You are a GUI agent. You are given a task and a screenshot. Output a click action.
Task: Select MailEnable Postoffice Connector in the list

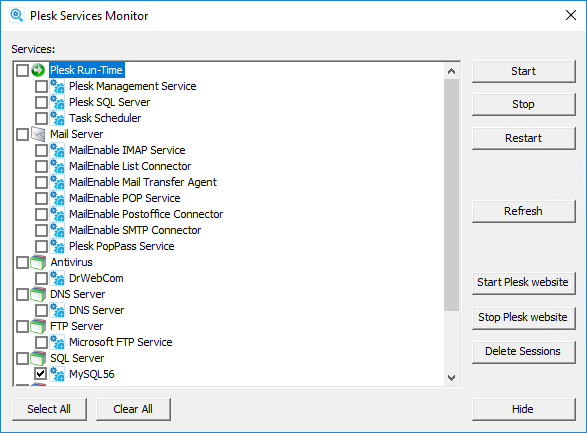click(146, 214)
